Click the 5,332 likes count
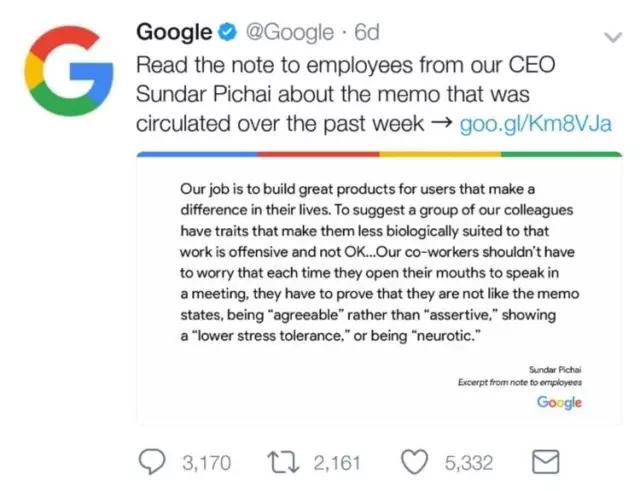 [468, 463]
